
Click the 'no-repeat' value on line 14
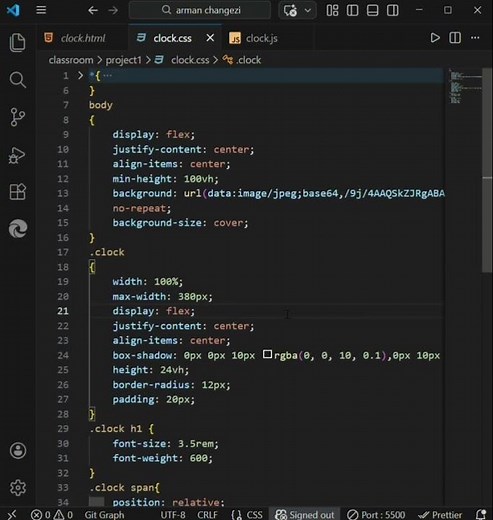[139, 209]
